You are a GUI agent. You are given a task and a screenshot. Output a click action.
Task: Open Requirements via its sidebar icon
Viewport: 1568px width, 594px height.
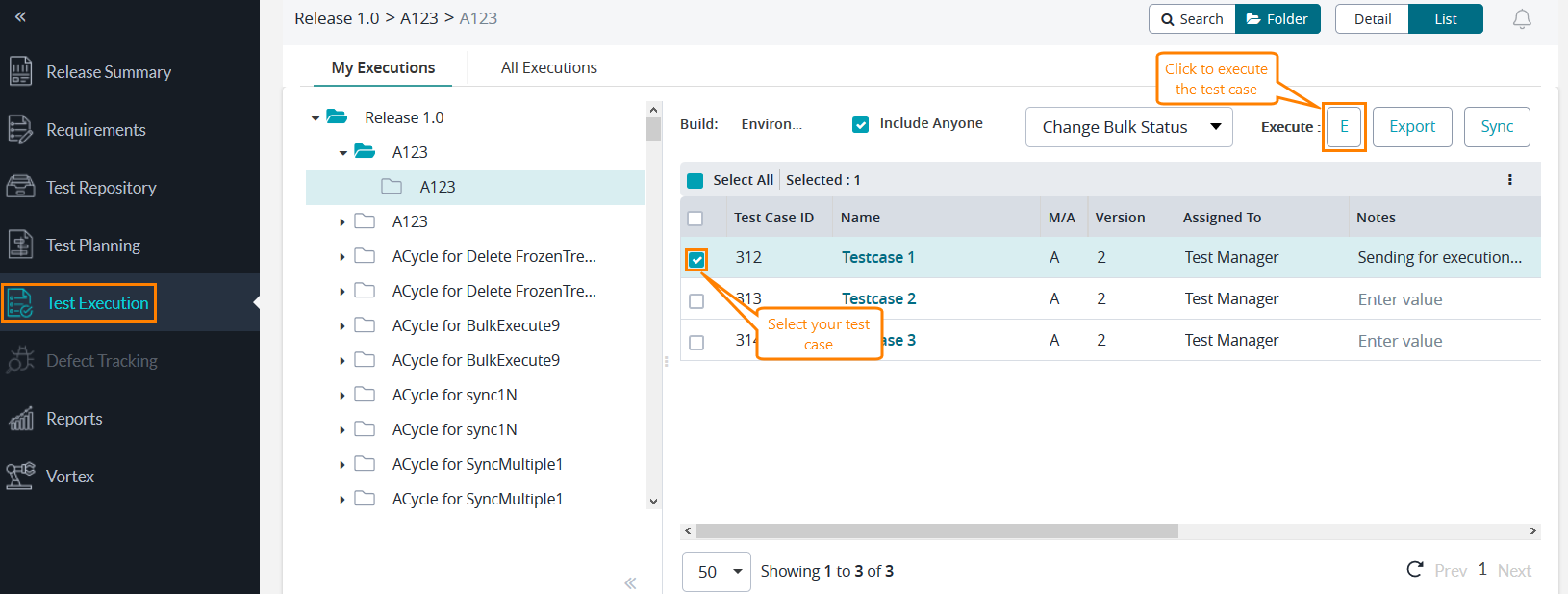pyautogui.click(x=20, y=130)
